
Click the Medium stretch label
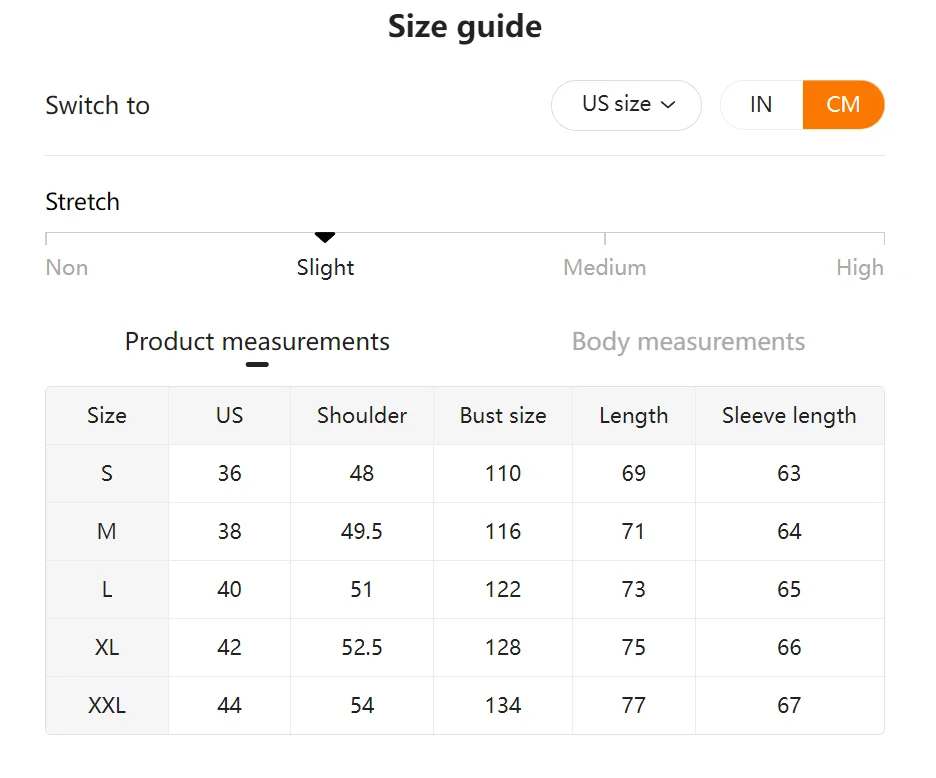pos(604,268)
